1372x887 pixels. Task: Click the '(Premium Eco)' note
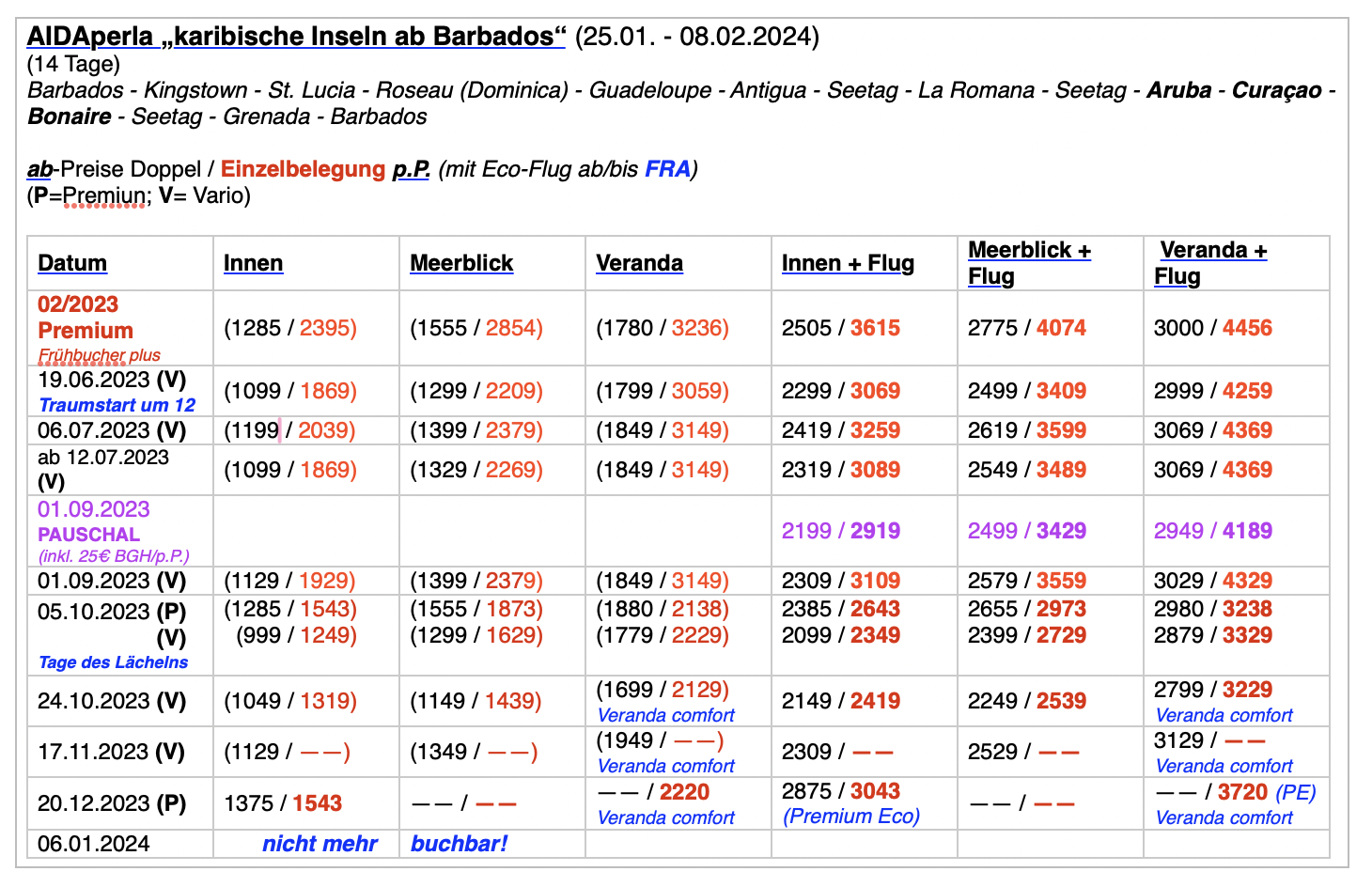851,817
